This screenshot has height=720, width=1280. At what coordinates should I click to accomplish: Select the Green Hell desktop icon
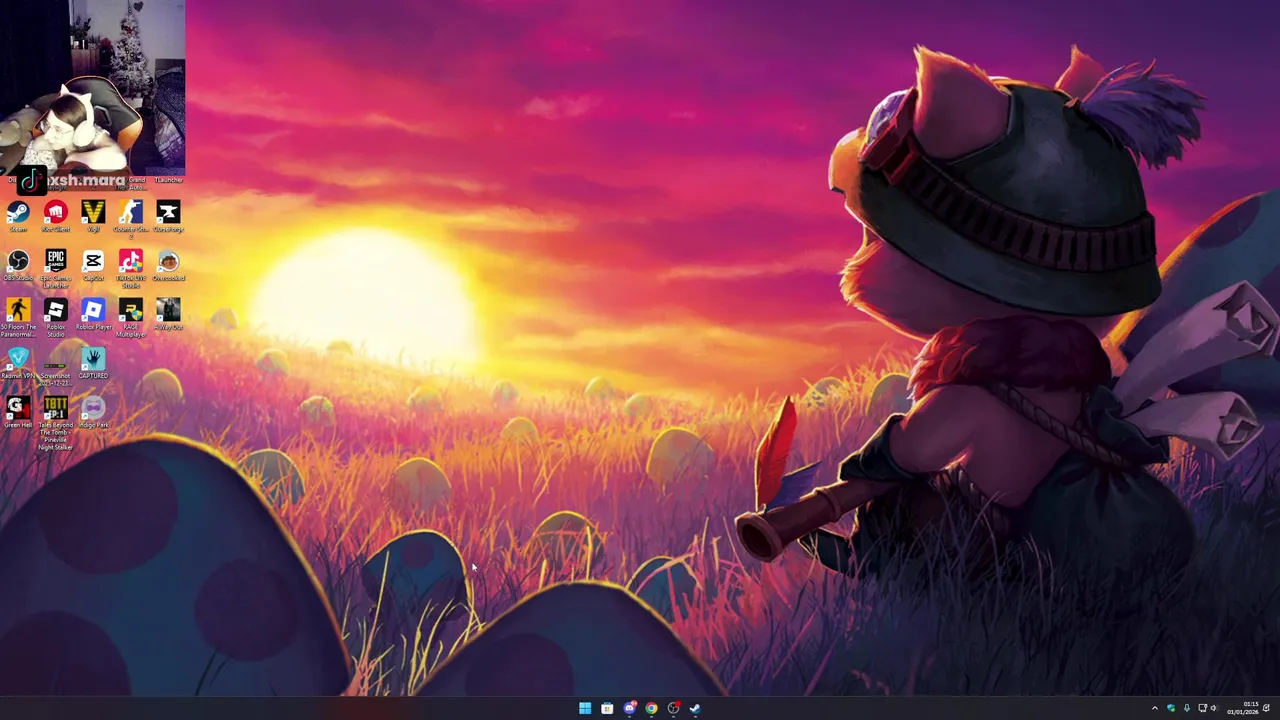(x=18, y=412)
